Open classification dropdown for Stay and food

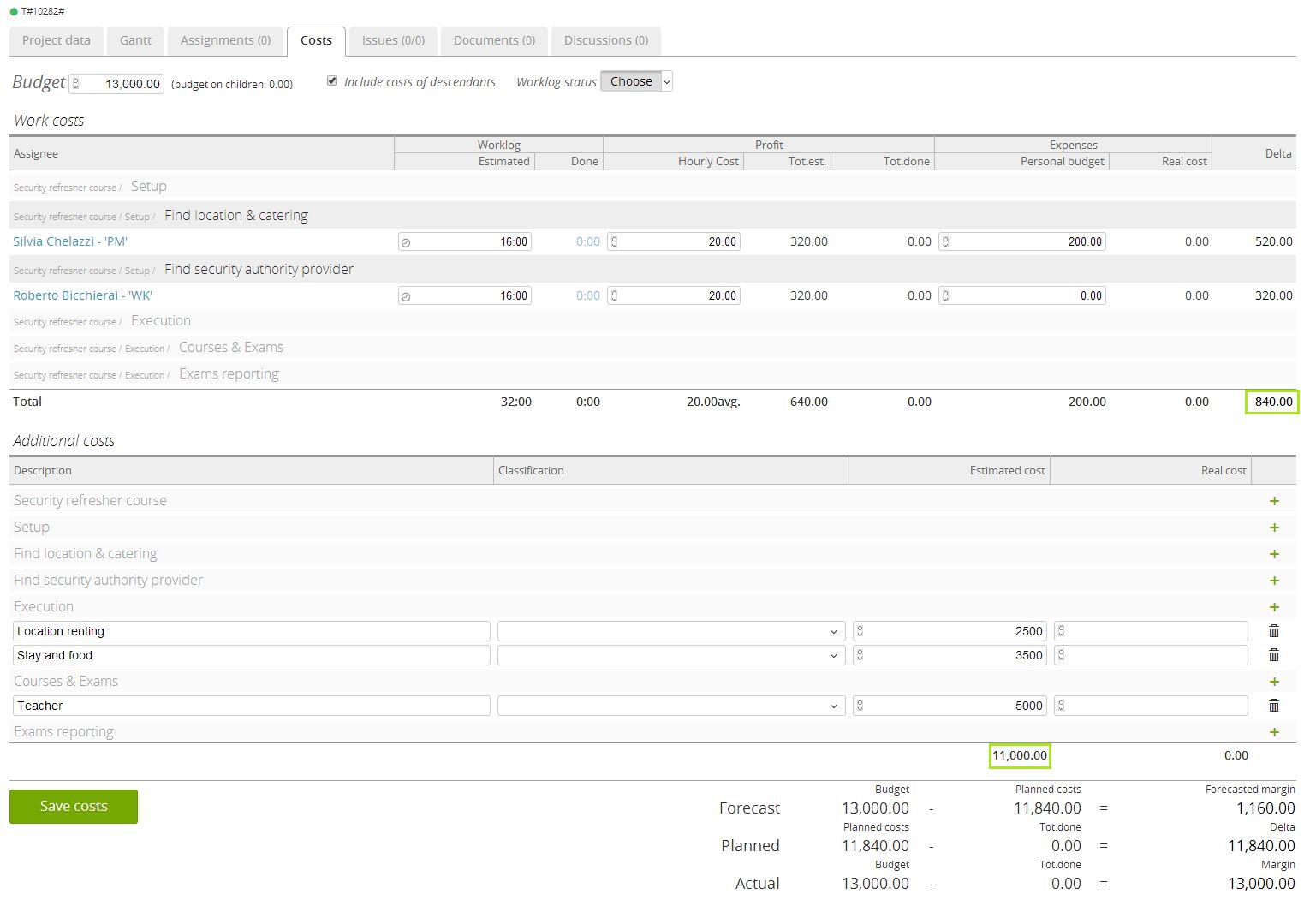671,655
